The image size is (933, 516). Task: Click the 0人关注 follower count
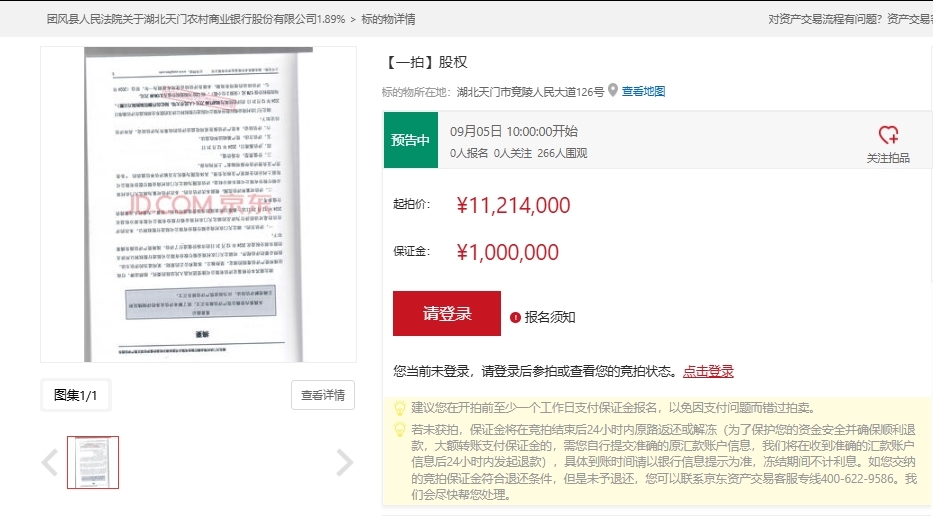tap(513, 153)
